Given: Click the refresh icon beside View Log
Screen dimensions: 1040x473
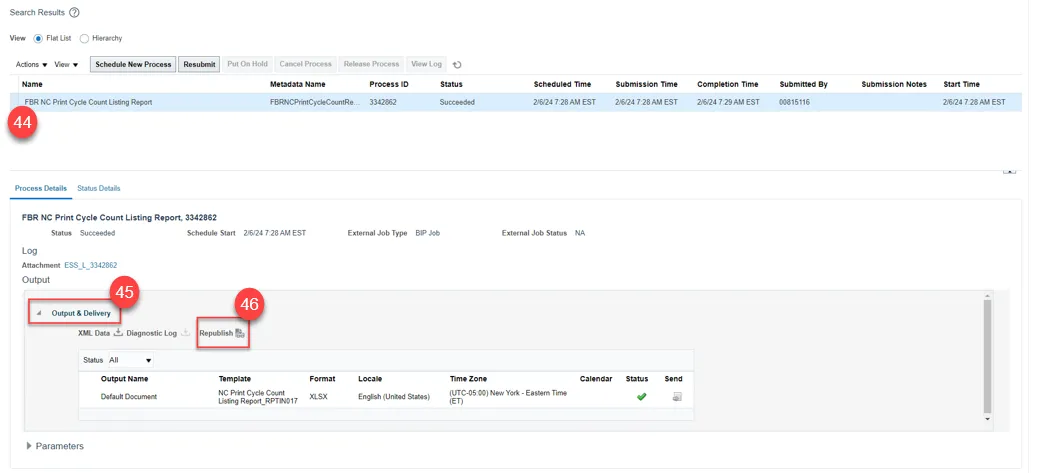Looking at the screenshot, I should [457, 64].
